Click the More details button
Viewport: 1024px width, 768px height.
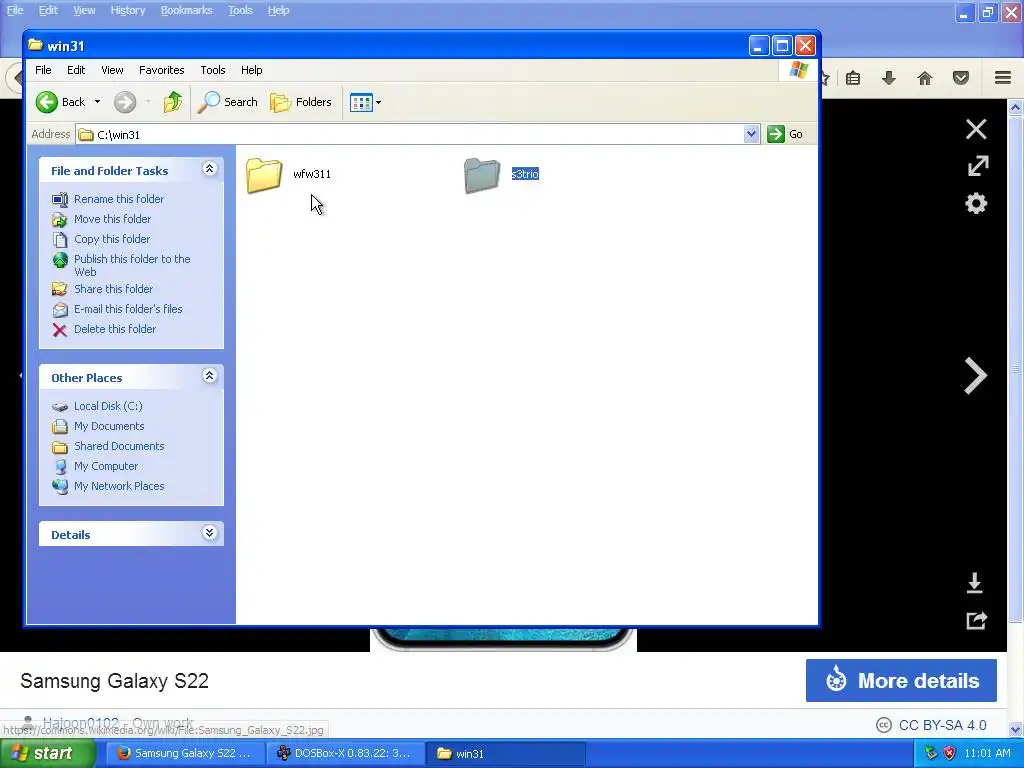coord(901,680)
